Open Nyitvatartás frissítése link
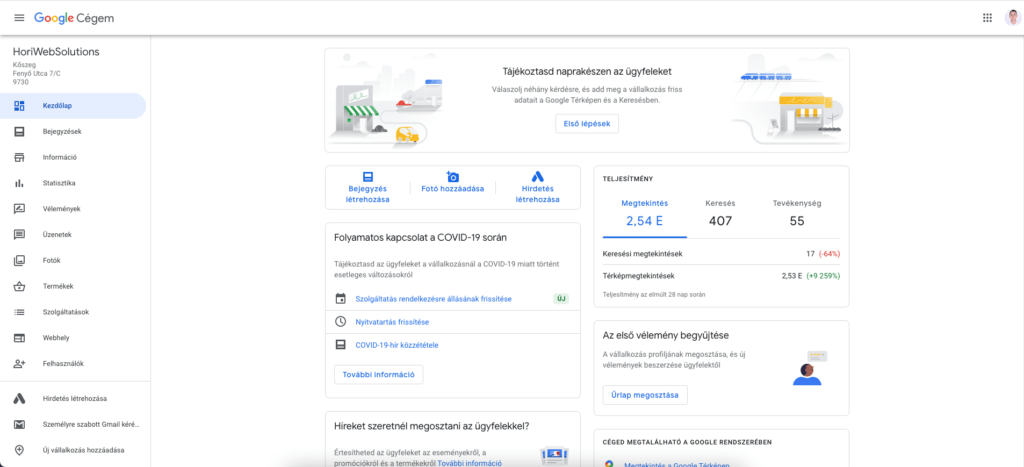The image size is (1024, 467). pyautogui.click(x=392, y=322)
